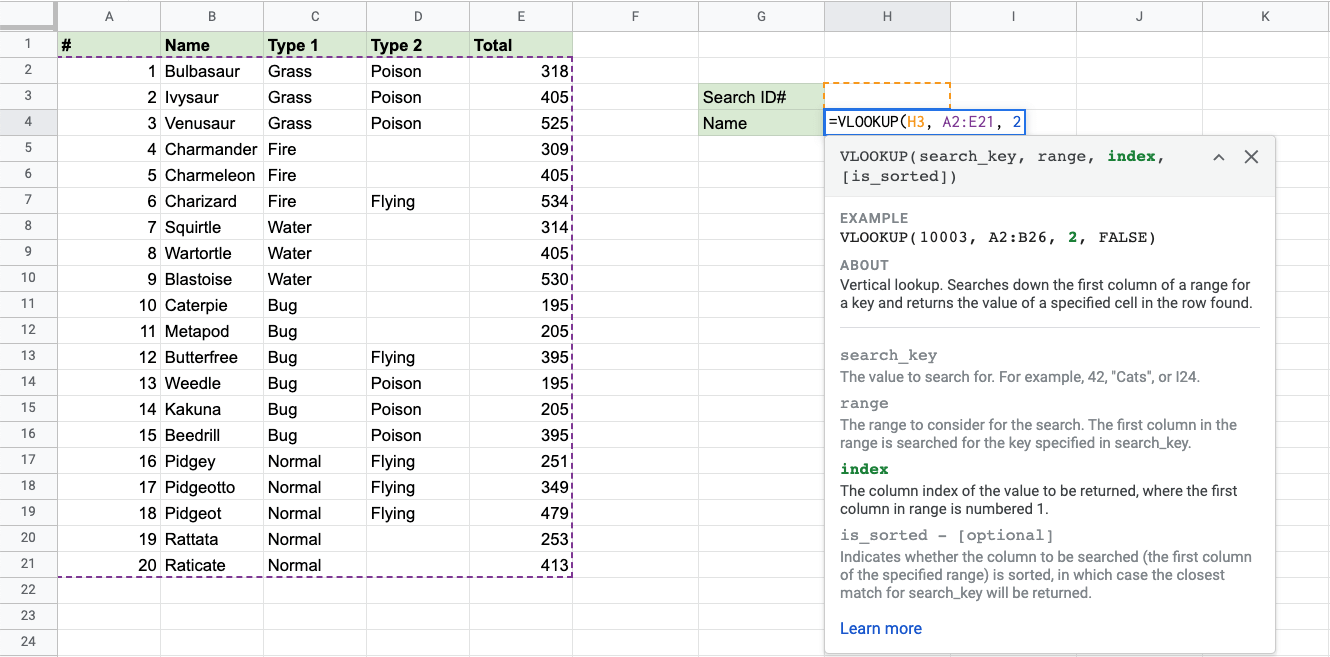The height and width of the screenshot is (657, 1330).
Task: Select row 21 header number
Action: click(28, 565)
